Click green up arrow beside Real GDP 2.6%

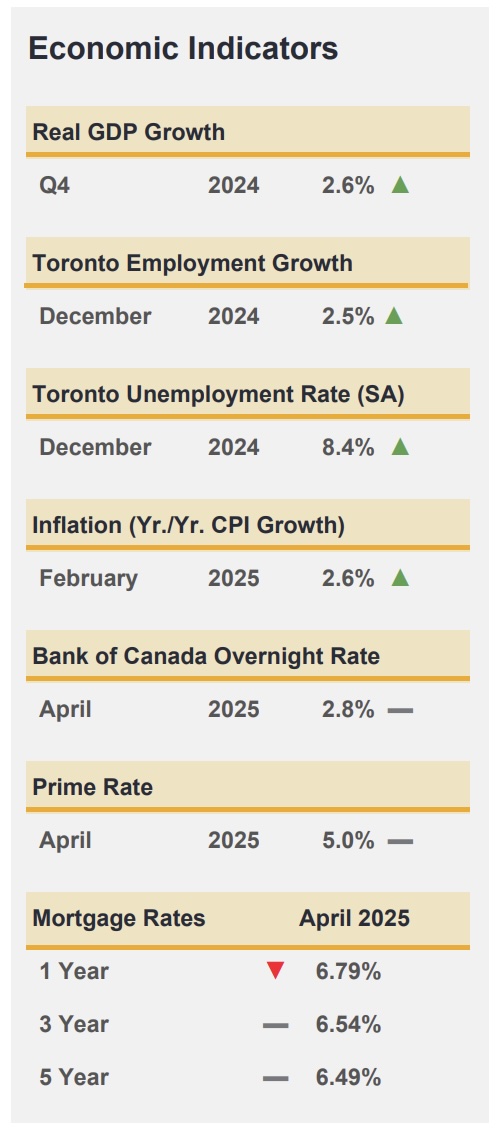(x=400, y=185)
